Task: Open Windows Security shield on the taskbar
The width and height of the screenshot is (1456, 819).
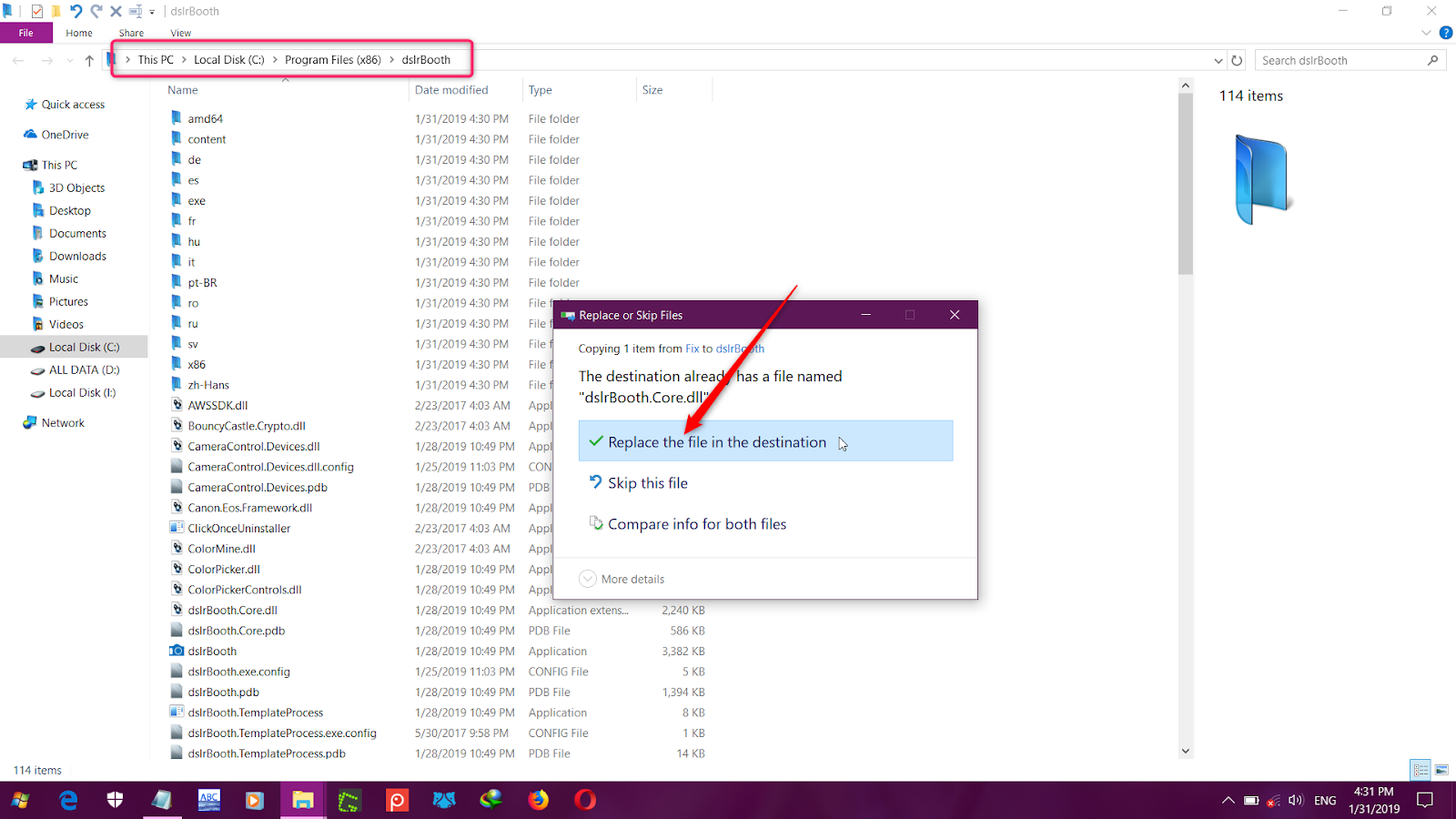Action: pyautogui.click(x=115, y=800)
